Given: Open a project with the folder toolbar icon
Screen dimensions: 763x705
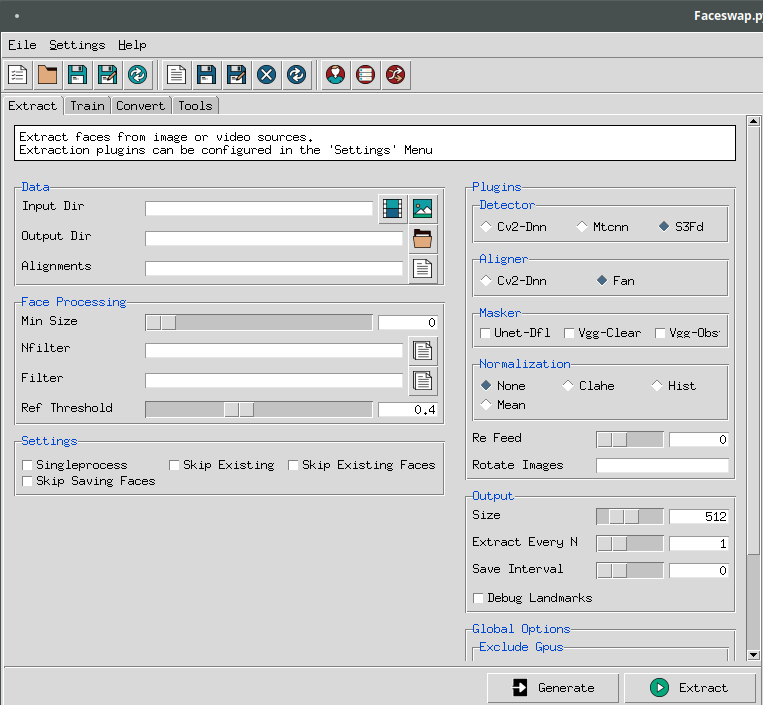Looking at the screenshot, I should 48,75.
